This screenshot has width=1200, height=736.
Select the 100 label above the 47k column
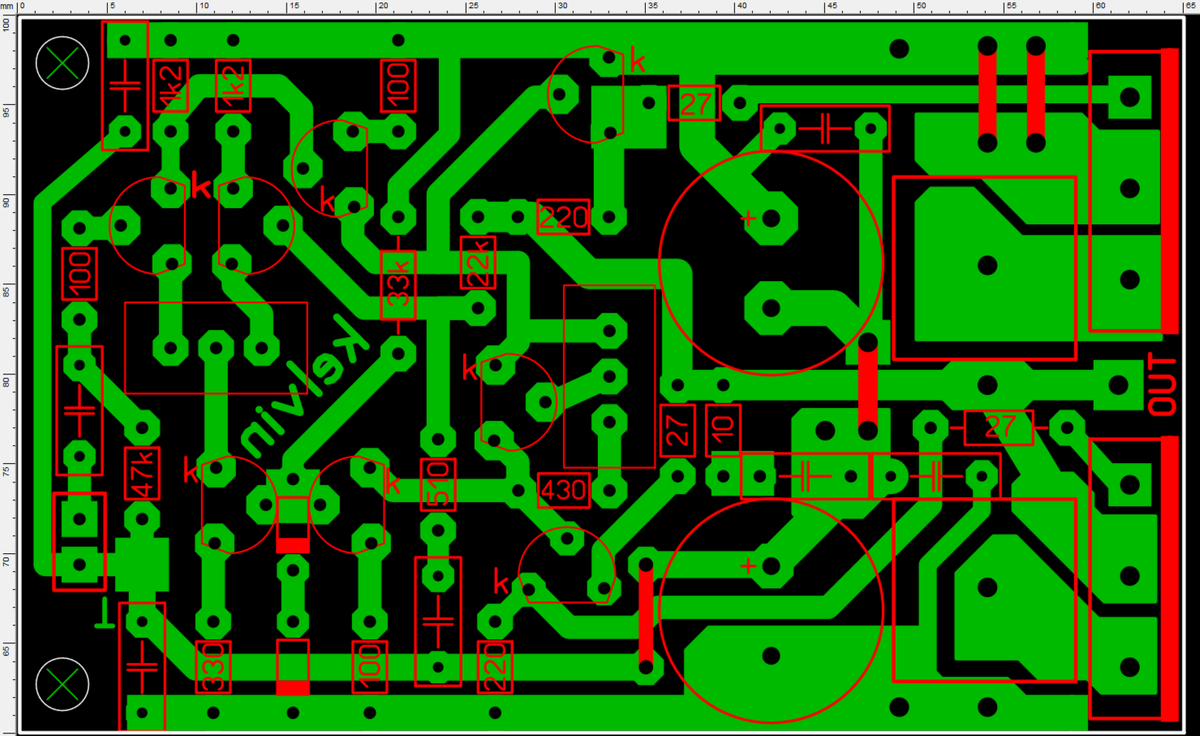(x=79, y=273)
